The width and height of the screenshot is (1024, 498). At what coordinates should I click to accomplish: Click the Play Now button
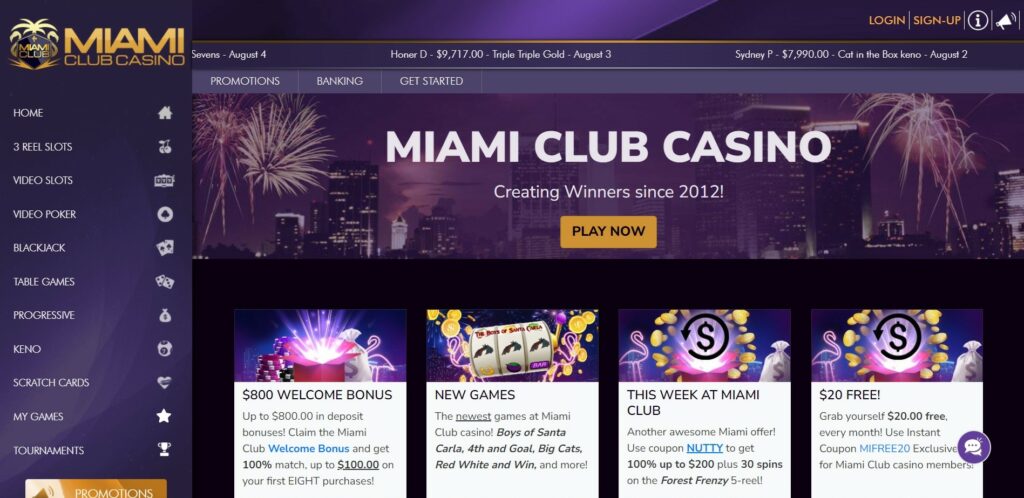608,231
